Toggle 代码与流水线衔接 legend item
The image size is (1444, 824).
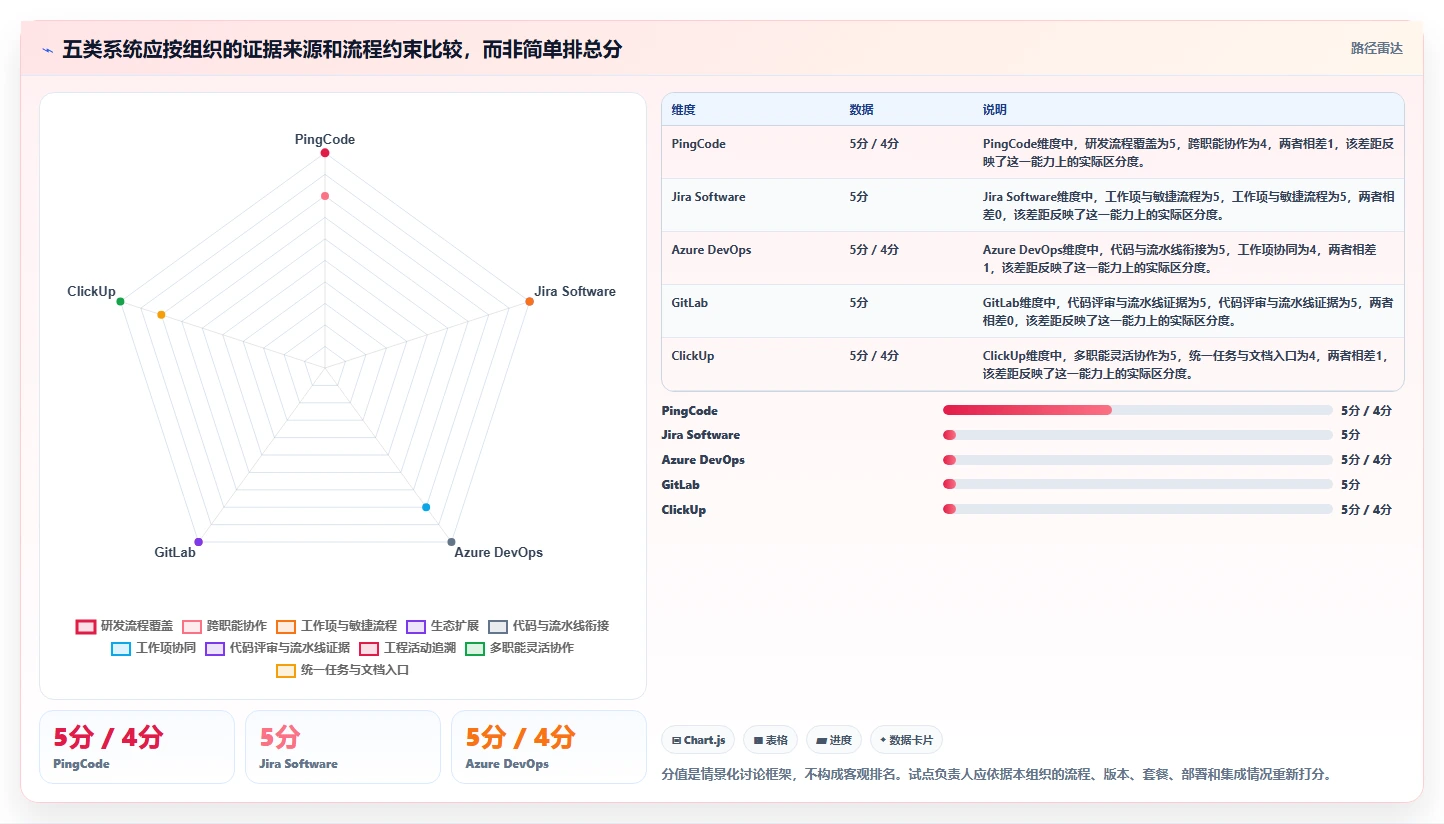[548, 626]
